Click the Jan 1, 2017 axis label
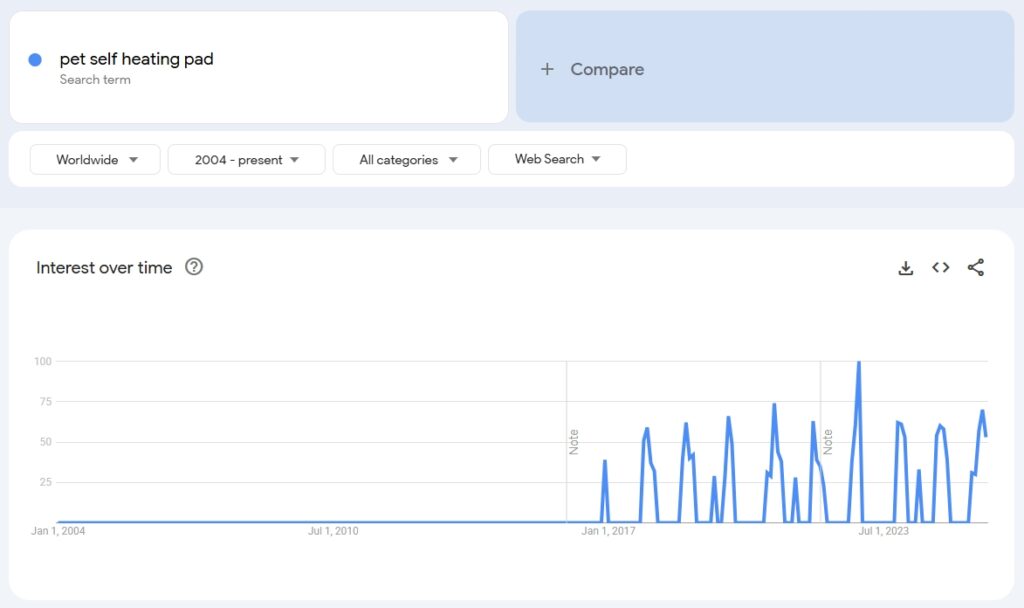Screen dimensions: 1024x608 [608, 531]
